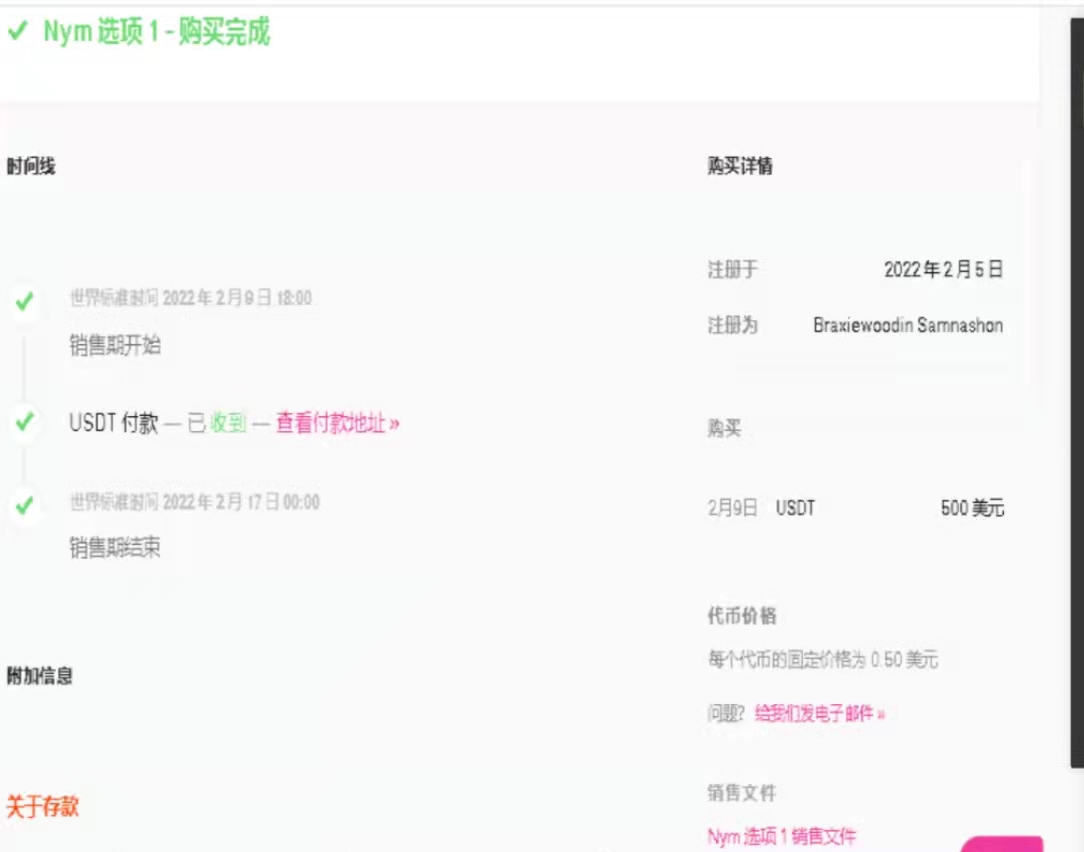Click the text 每个代币的固定价格为 0.50 美元
This screenshot has width=1084, height=852.
(823, 659)
